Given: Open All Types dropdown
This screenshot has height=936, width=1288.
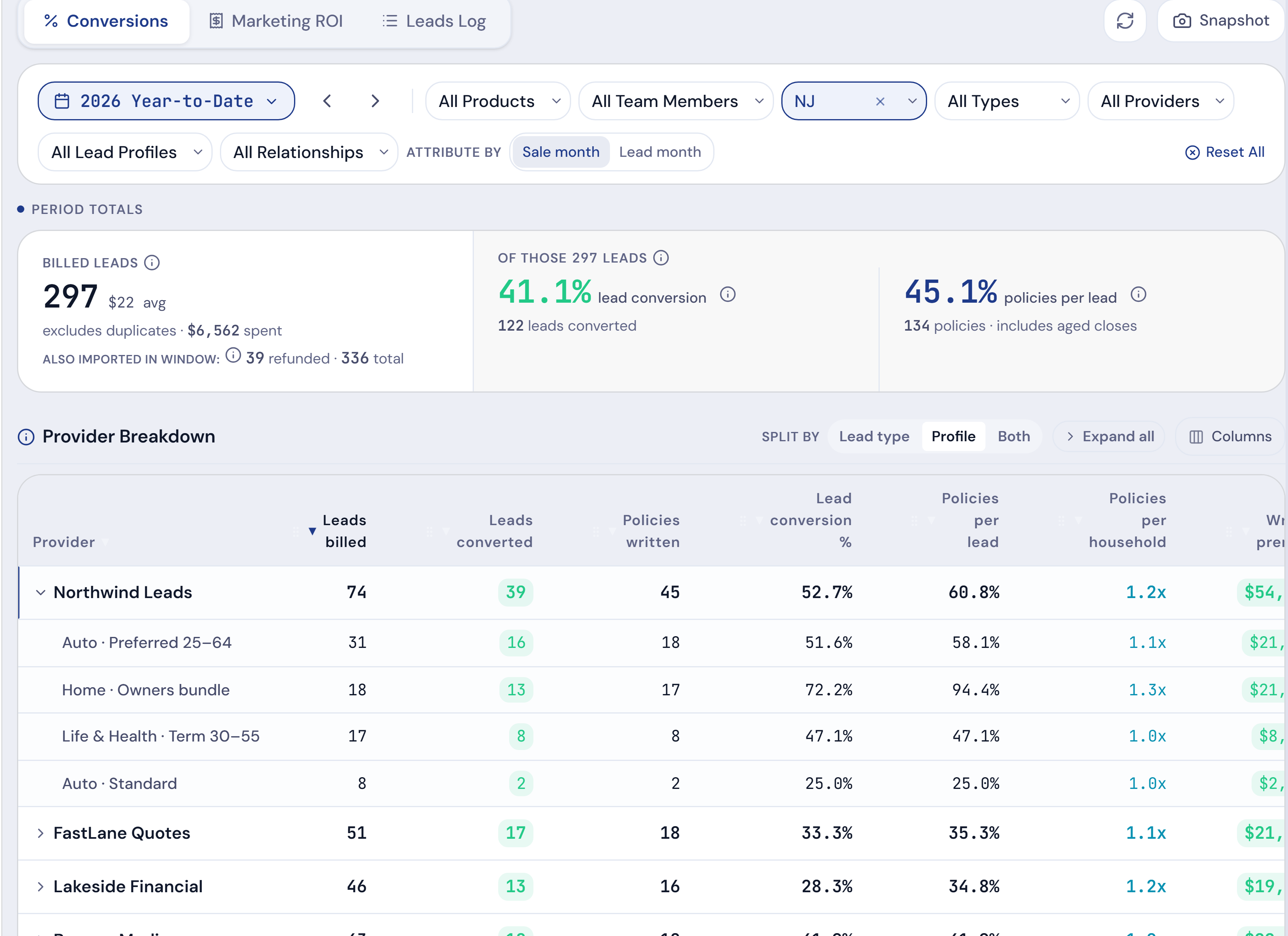Looking at the screenshot, I should pyautogui.click(x=1007, y=101).
